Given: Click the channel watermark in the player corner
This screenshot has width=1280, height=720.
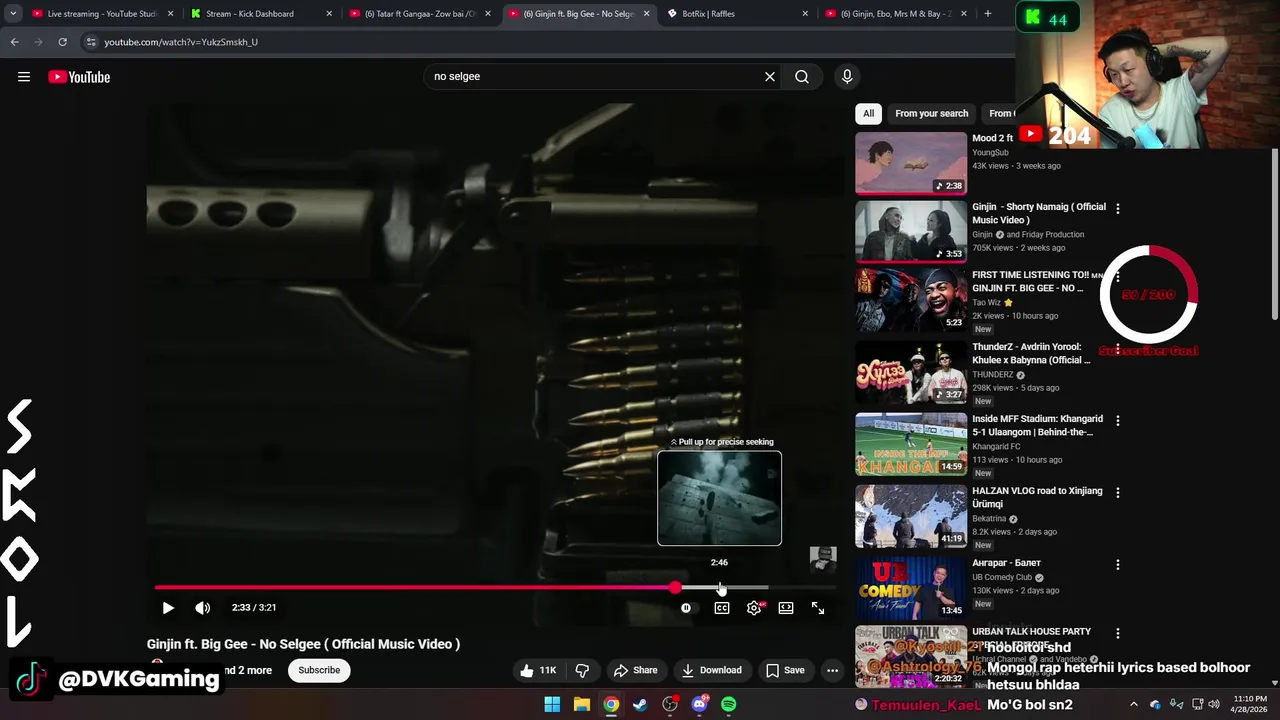Looking at the screenshot, I should [823, 560].
